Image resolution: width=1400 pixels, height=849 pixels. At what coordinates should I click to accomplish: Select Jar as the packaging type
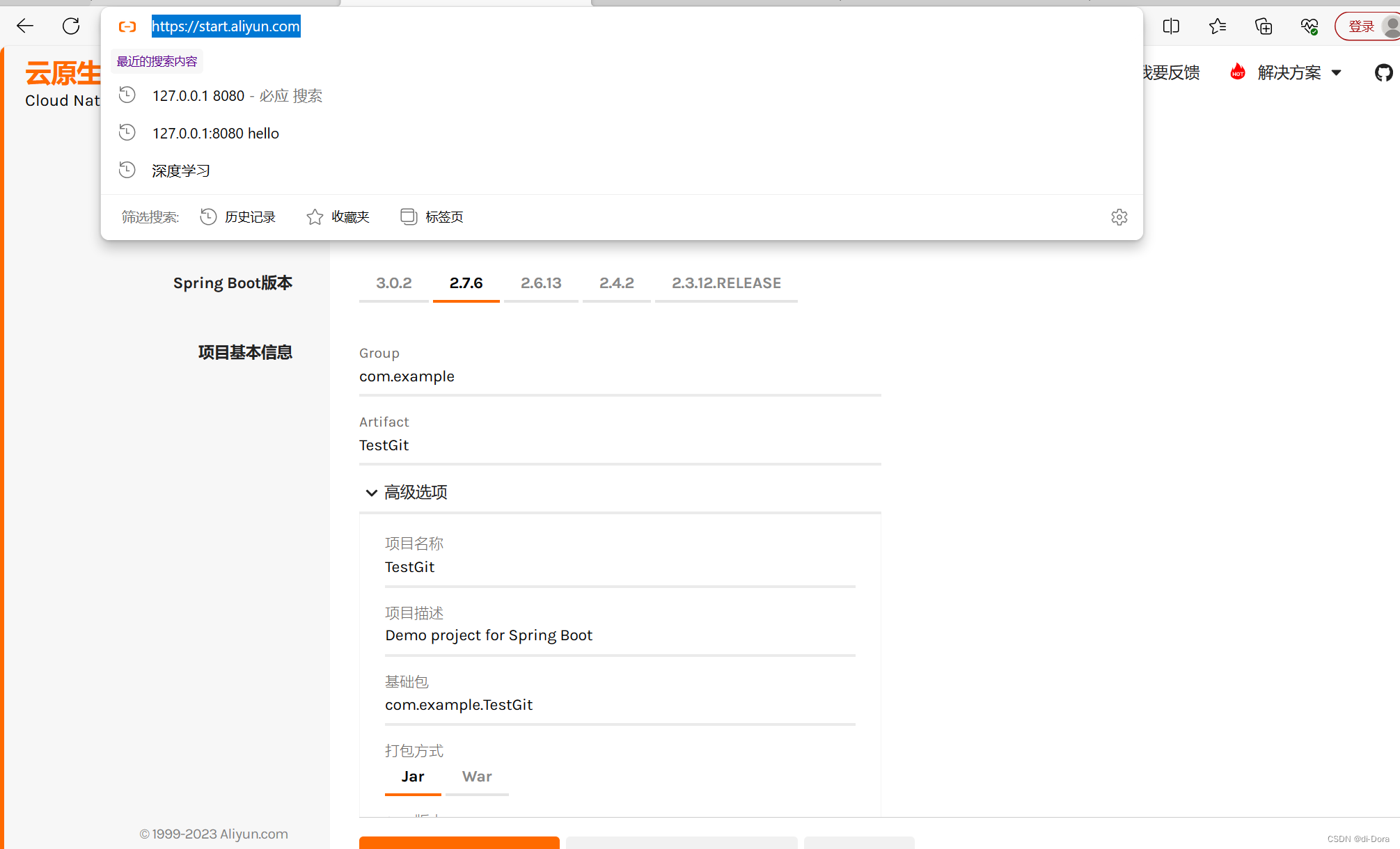pos(413,777)
